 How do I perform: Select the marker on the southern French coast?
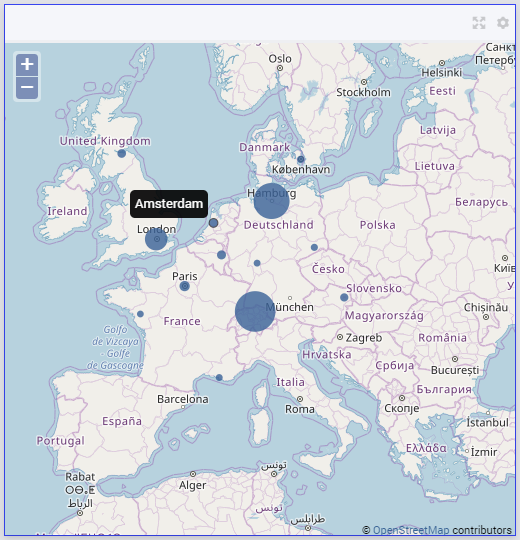click(x=219, y=377)
